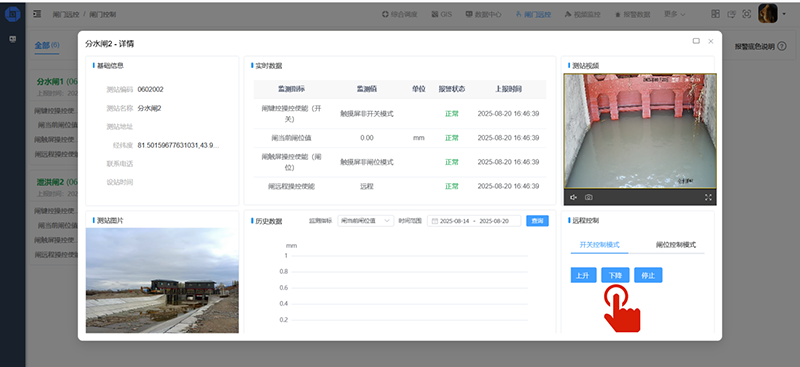Click the 闸远程操控使能 row label
Screen dimensions: 800x367
click(291, 186)
